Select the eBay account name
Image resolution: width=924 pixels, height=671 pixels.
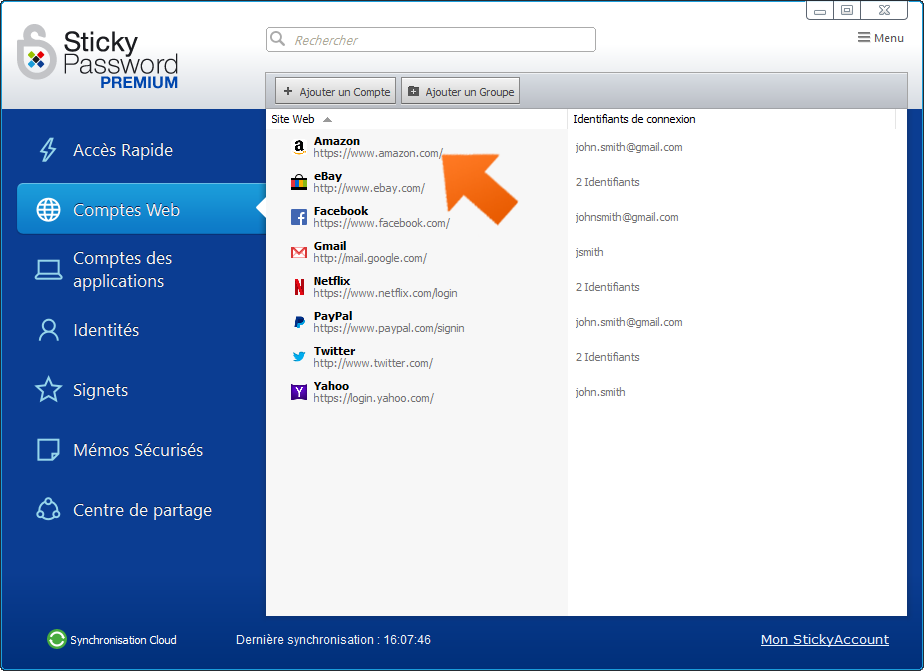tap(328, 176)
